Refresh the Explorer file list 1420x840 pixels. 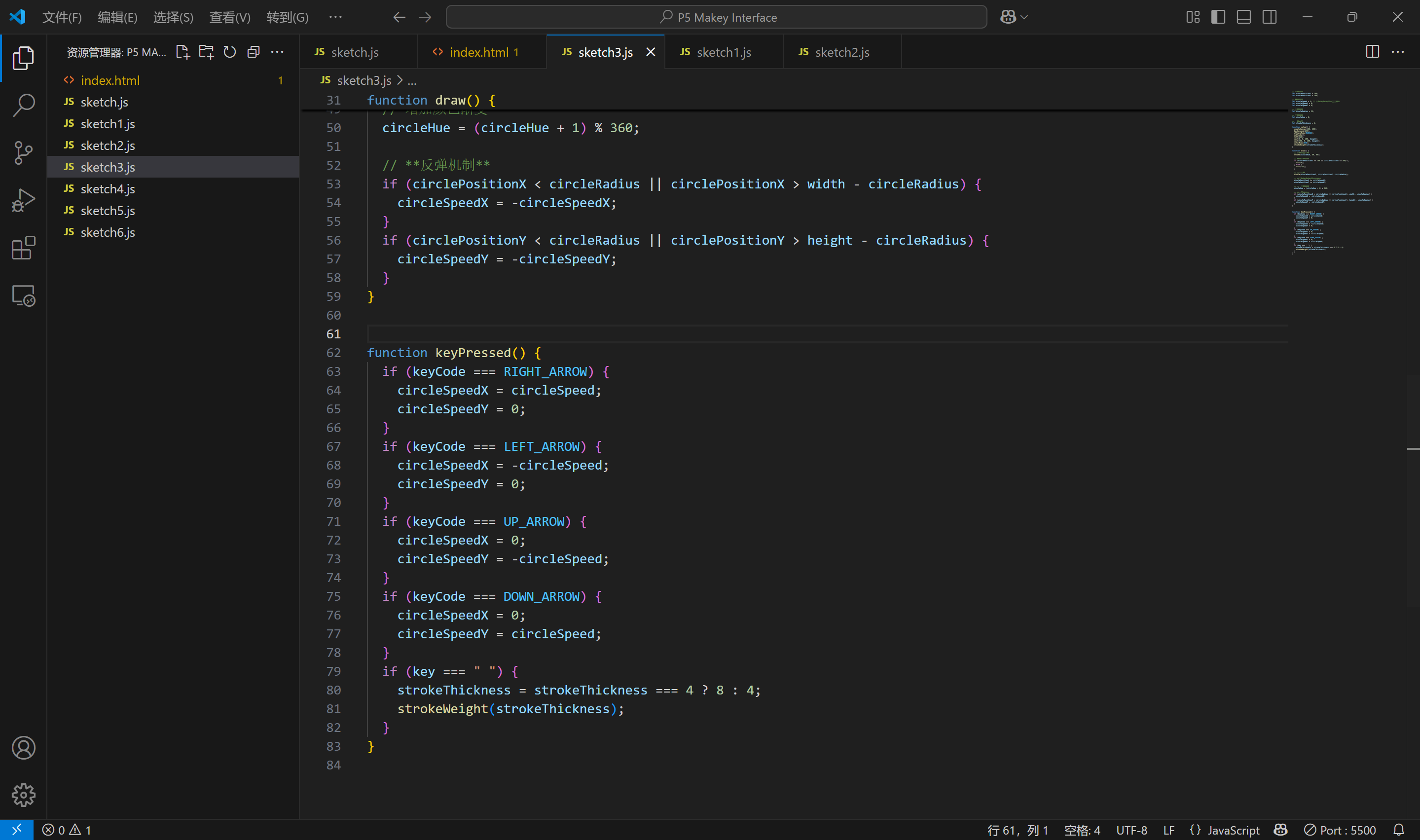(x=229, y=51)
